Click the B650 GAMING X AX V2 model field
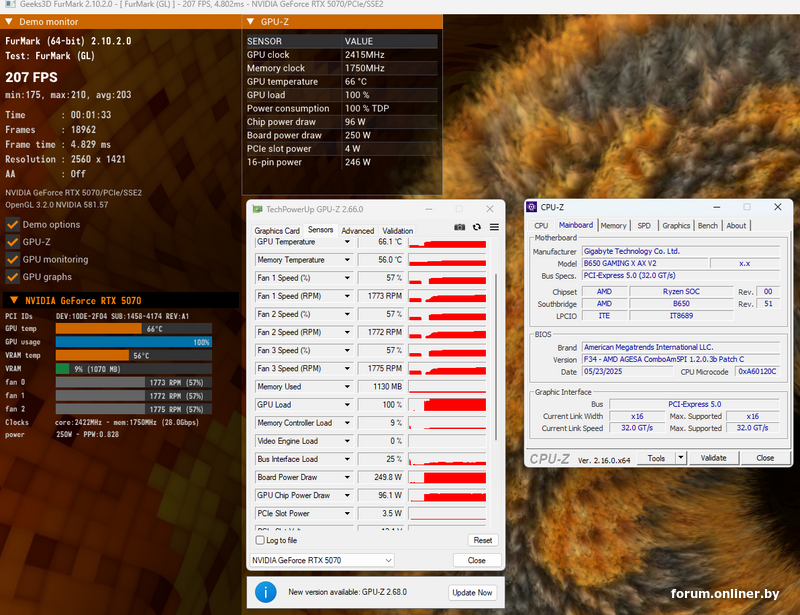Image resolution: width=800 pixels, height=615 pixels. tap(645, 263)
